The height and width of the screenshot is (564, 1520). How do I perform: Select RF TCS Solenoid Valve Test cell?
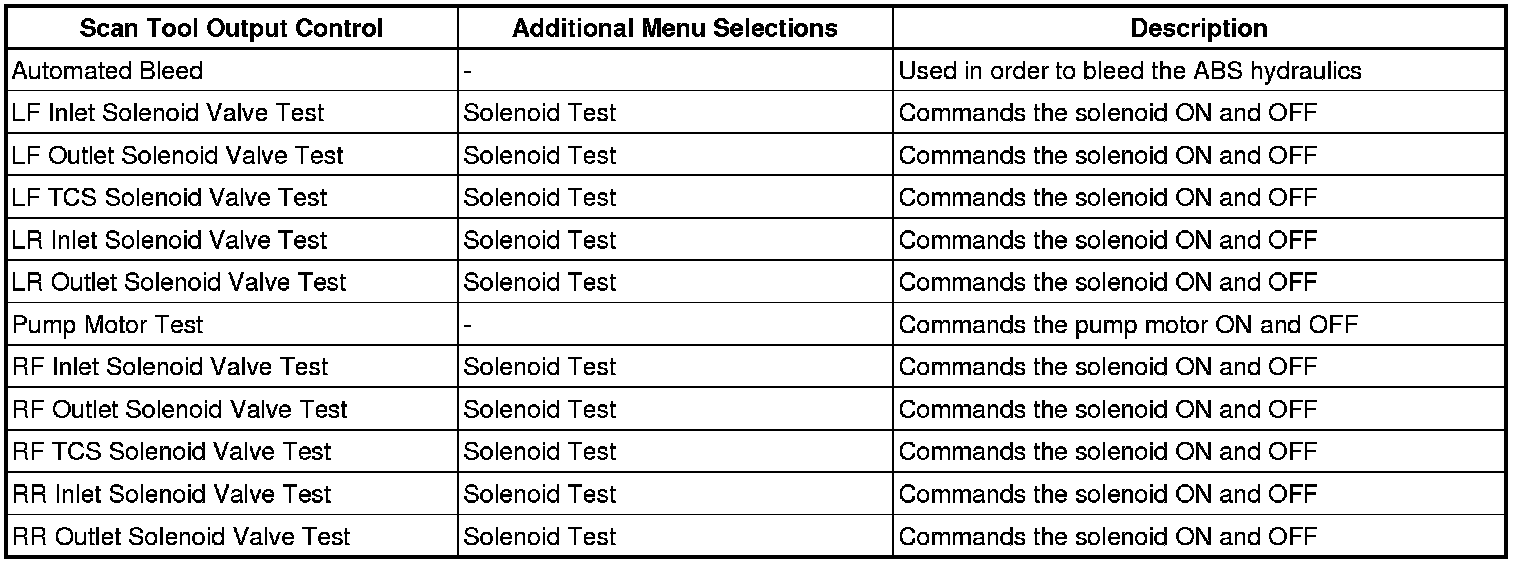click(172, 451)
